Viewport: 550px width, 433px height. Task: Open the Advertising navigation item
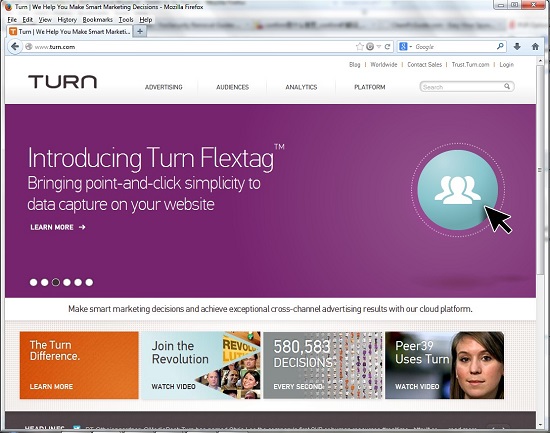(x=163, y=87)
